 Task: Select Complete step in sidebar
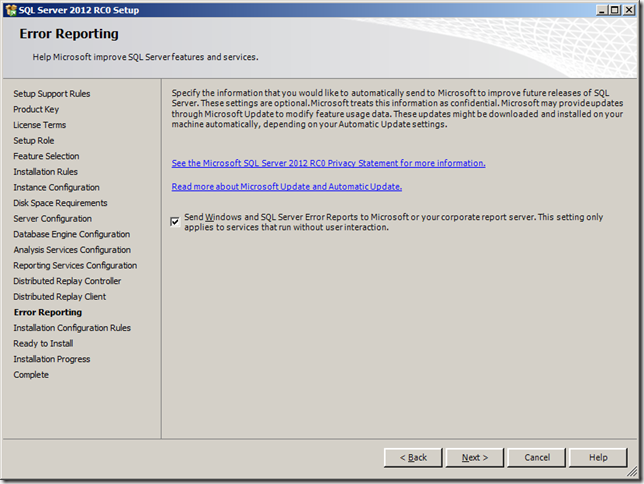click(31, 375)
